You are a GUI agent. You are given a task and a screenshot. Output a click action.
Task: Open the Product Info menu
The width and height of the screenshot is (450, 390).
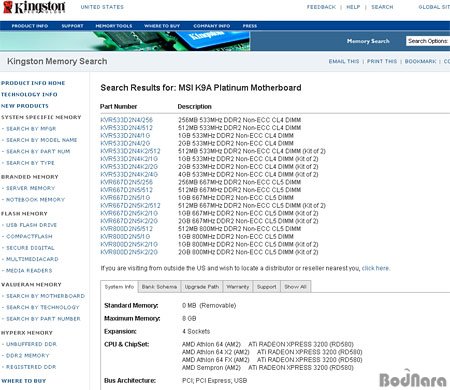click(30, 26)
